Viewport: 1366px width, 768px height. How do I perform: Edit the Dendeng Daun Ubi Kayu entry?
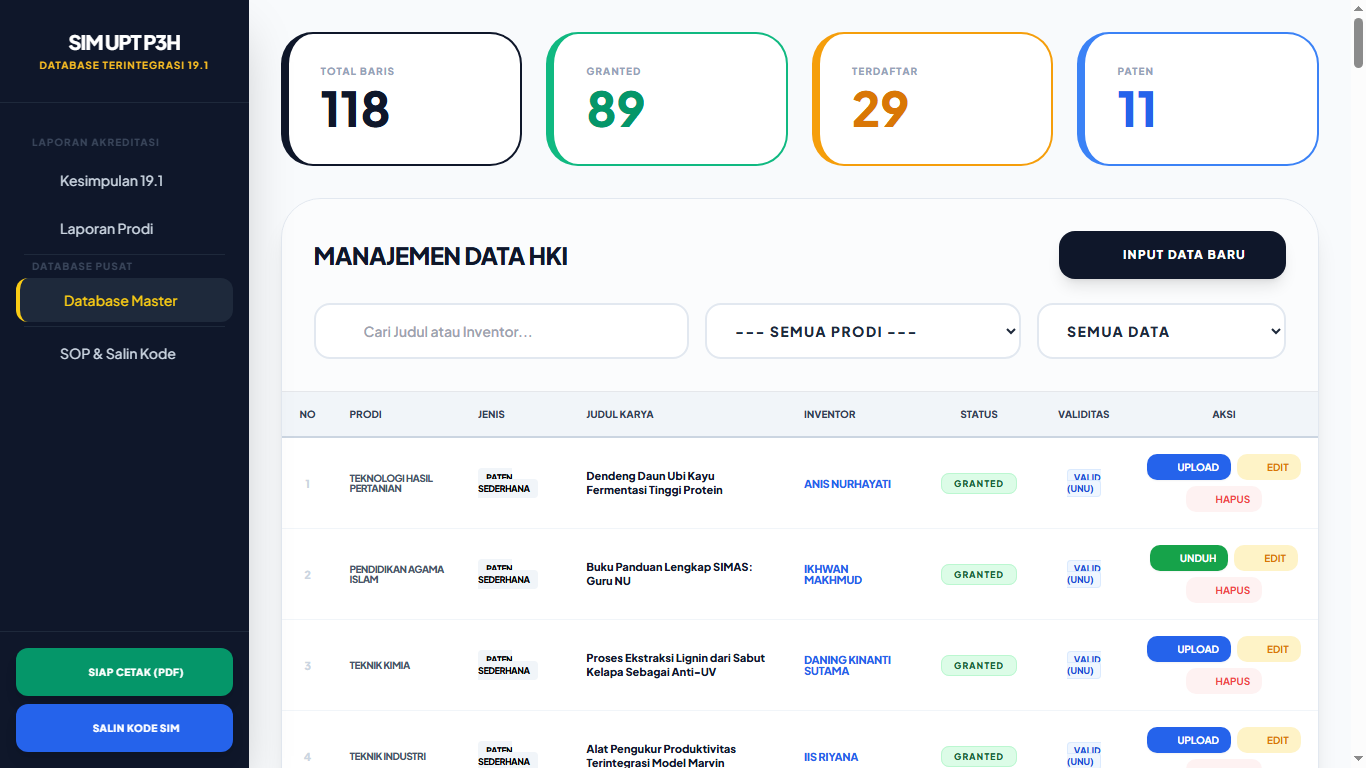pos(1269,467)
